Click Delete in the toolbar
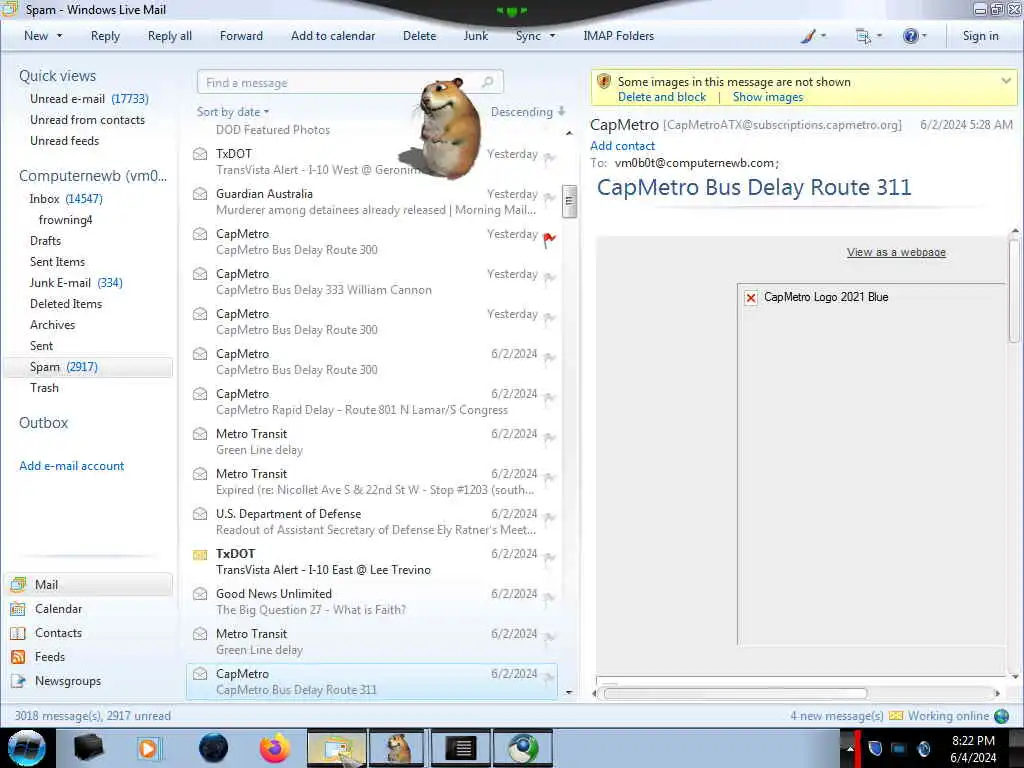The height and width of the screenshot is (768, 1024). pos(419,36)
